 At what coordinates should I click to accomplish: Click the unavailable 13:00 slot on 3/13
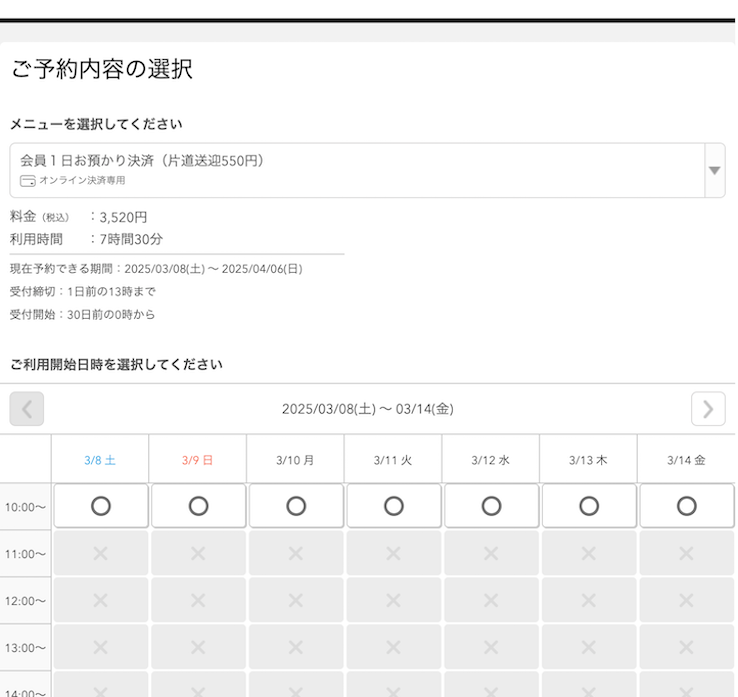coord(589,647)
